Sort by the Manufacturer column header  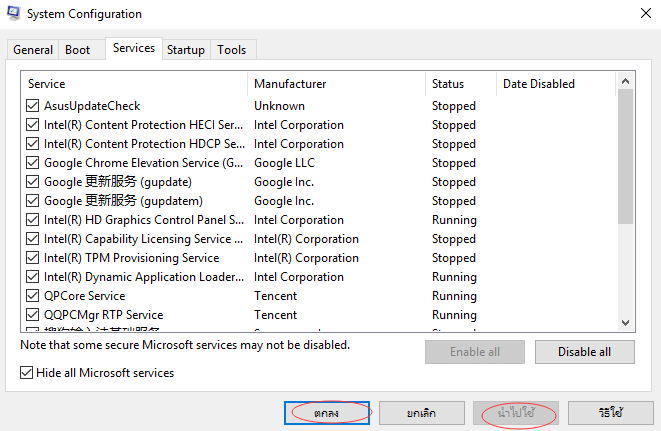pos(336,84)
